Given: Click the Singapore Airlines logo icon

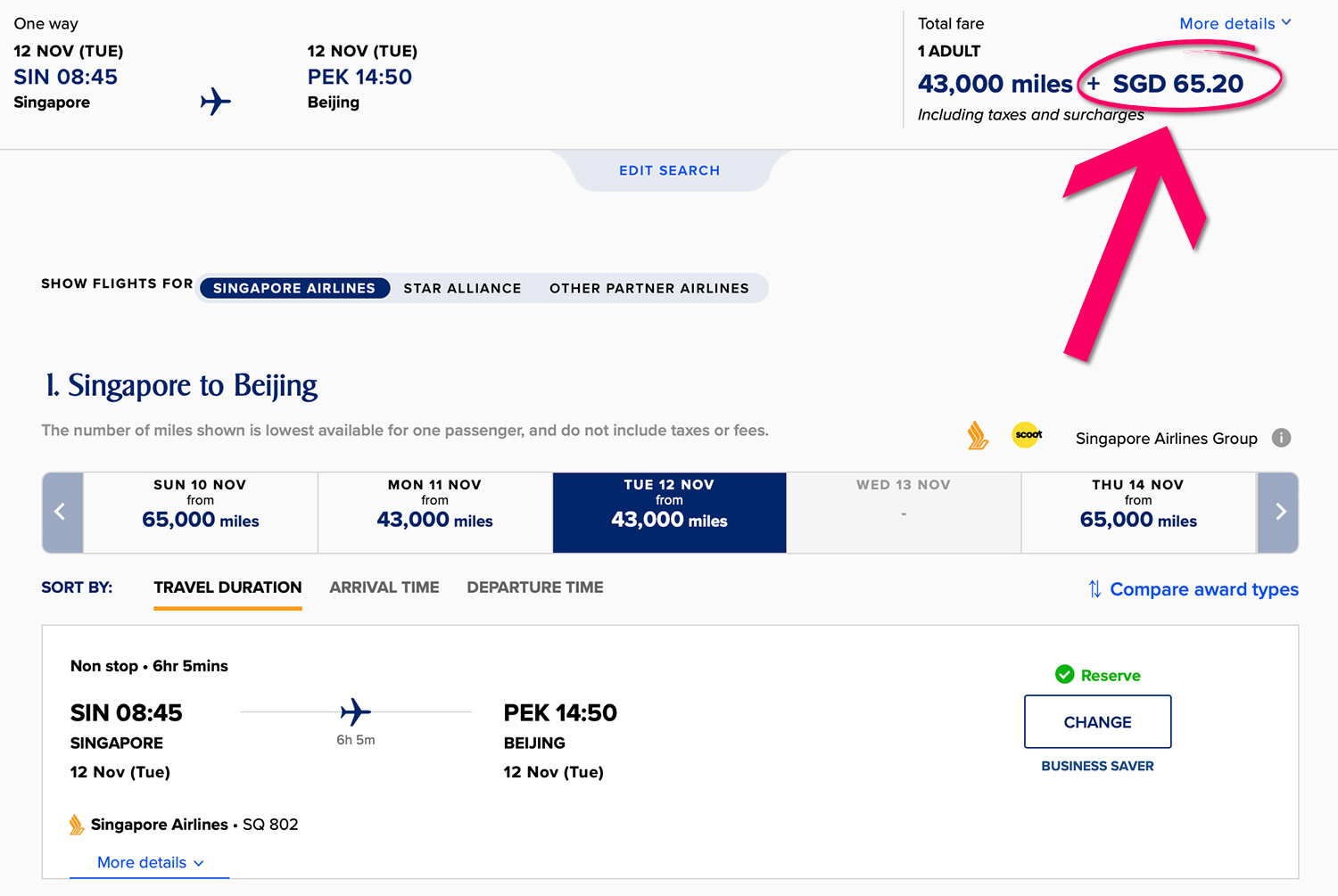Looking at the screenshot, I should click(978, 436).
